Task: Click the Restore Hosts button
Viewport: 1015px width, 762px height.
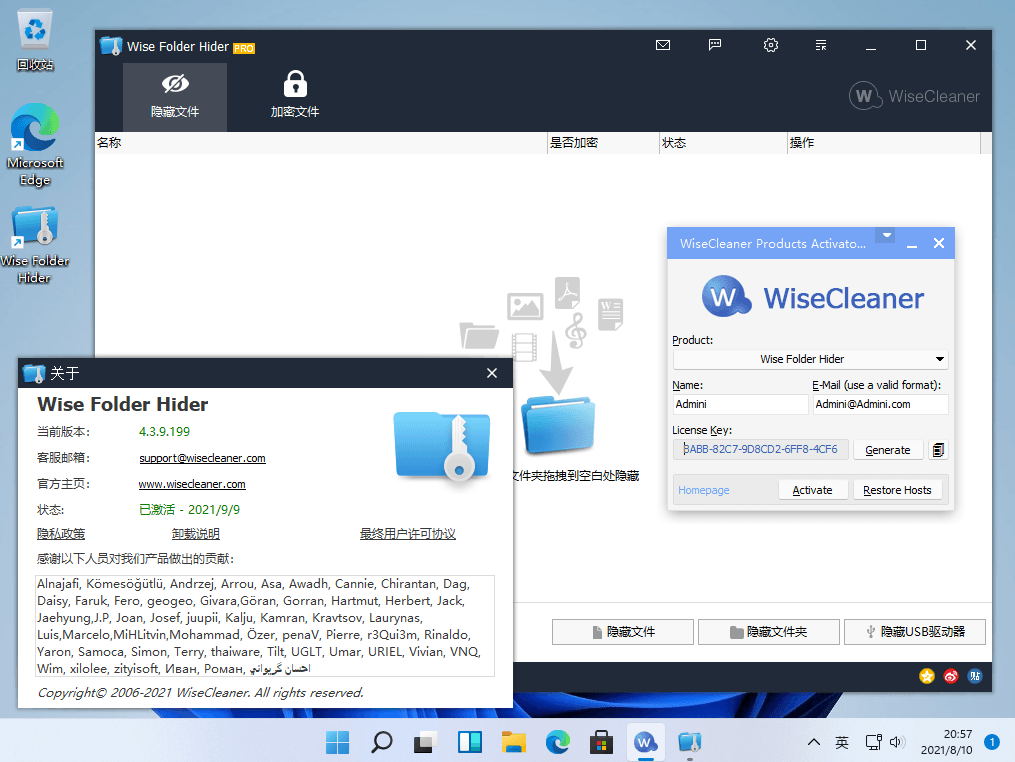Action: click(897, 490)
